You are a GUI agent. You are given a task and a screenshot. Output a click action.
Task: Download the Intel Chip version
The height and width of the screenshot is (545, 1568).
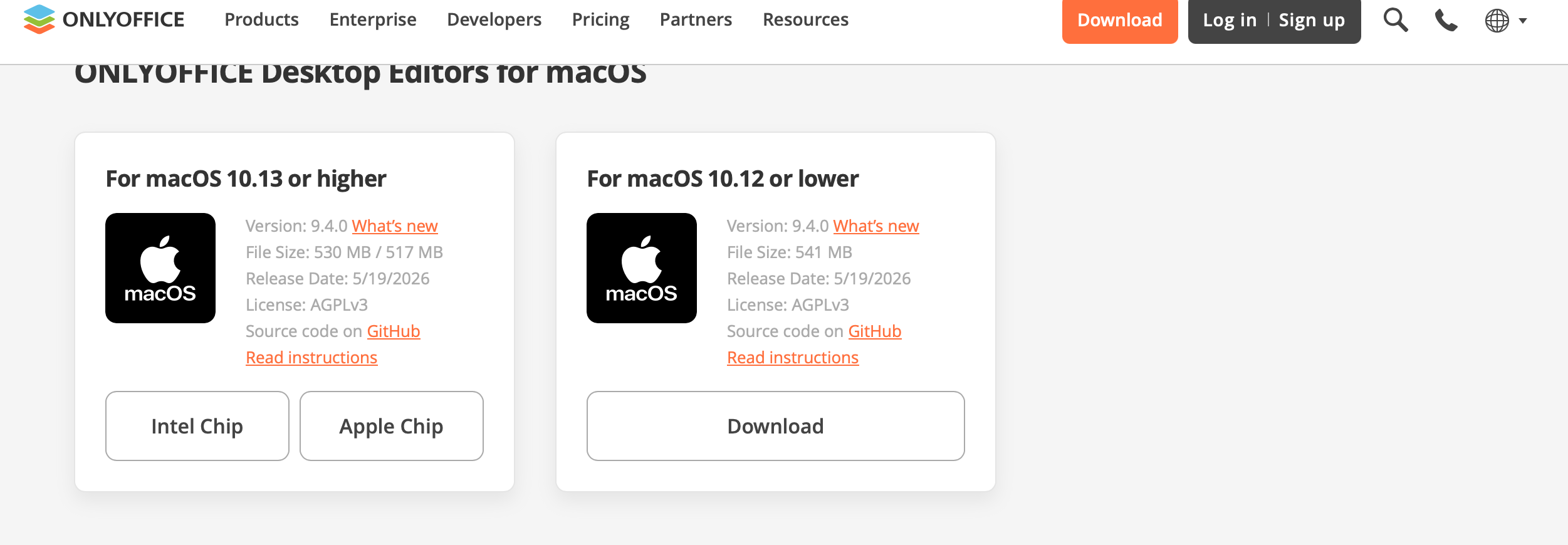(x=197, y=426)
